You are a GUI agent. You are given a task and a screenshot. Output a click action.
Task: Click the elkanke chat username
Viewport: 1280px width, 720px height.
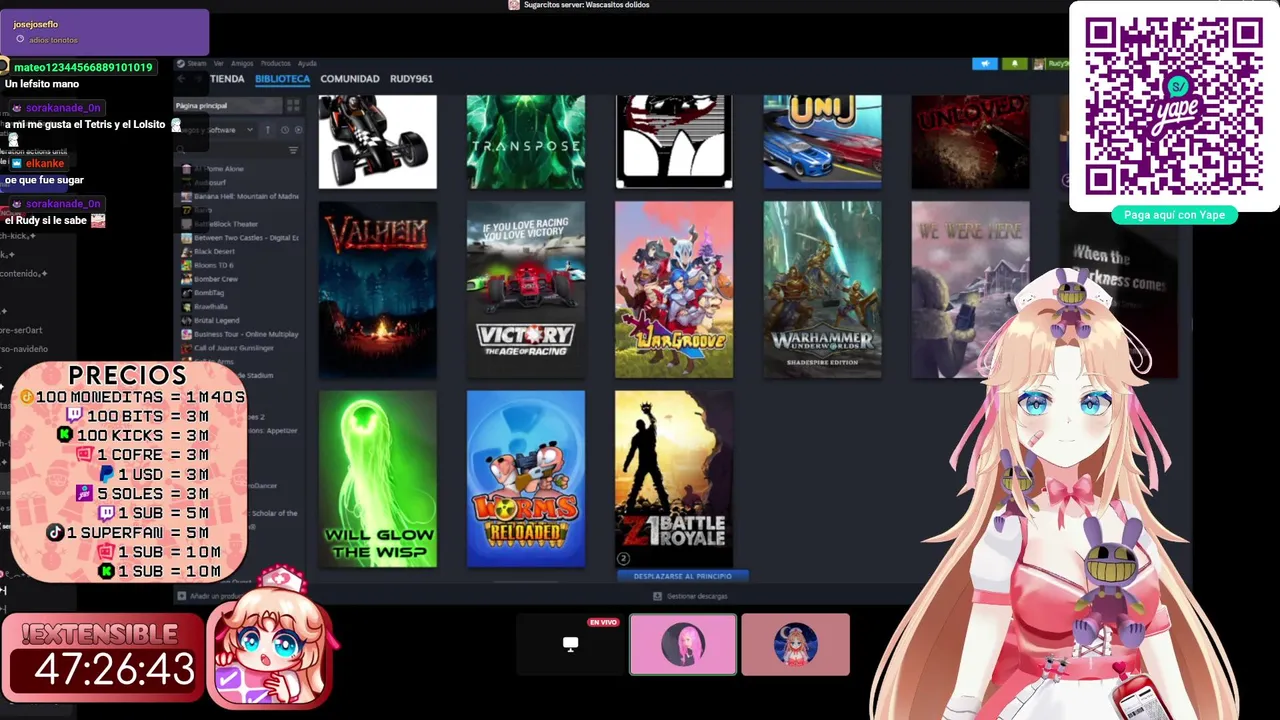pyautogui.click(x=45, y=163)
